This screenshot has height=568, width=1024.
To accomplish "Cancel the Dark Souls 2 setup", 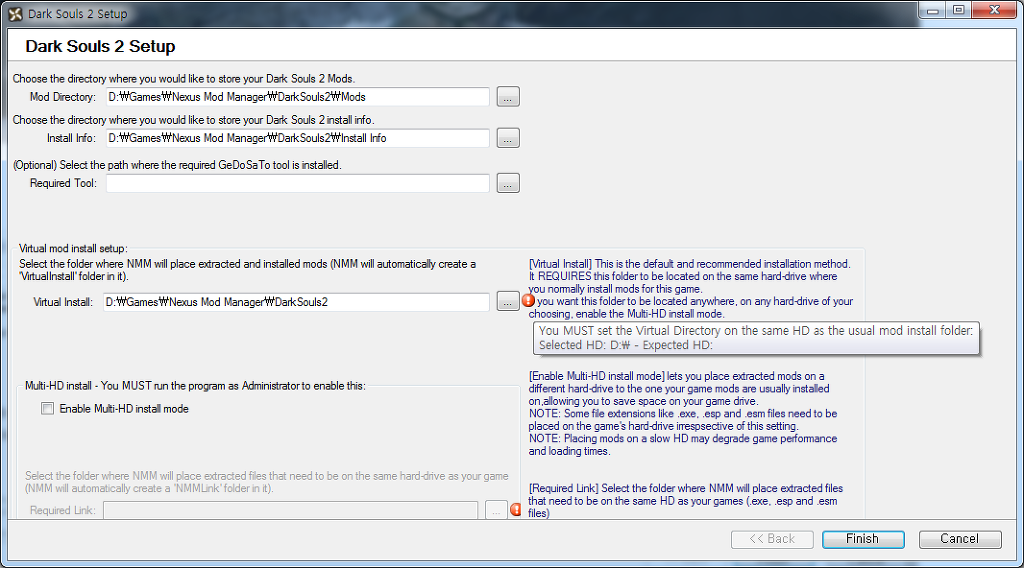I will point(959,539).
